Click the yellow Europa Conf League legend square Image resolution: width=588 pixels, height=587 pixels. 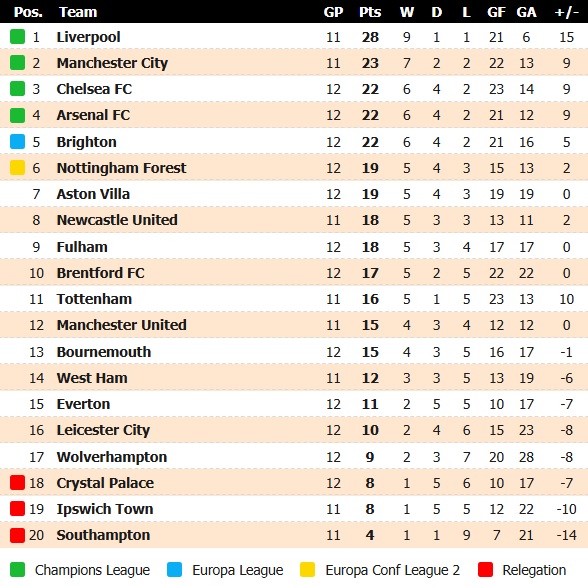308,569
